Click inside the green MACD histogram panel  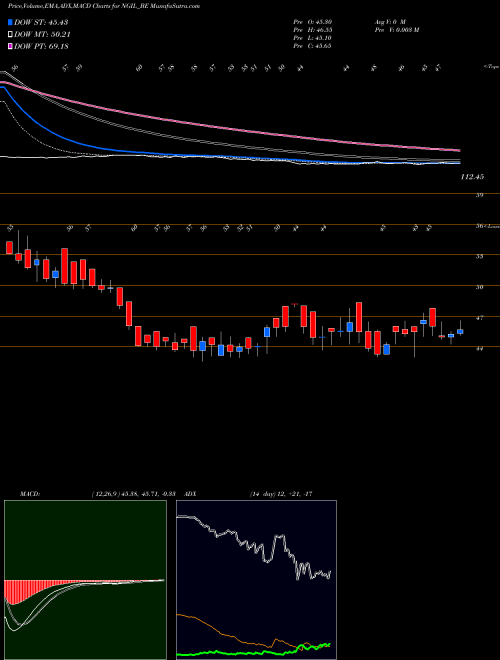coord(85,580)
